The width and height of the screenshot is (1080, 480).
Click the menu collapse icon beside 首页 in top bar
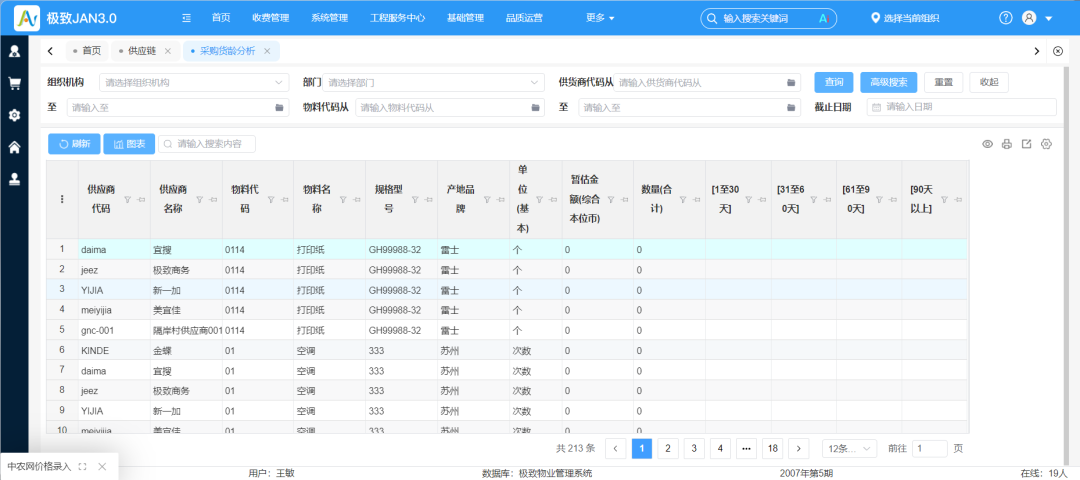click(x=186, y=18)
